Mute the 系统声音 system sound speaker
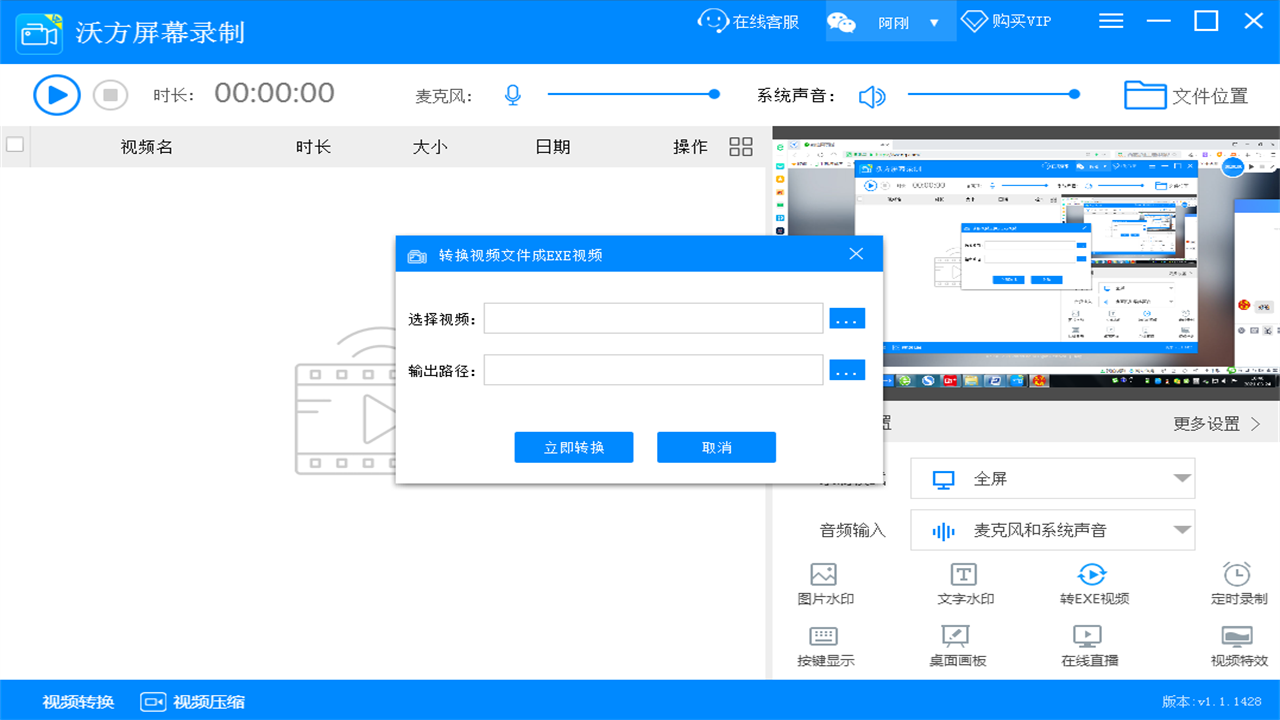The height and width of the screenshot is (720, 1280). pyautogui.click(x=871, y=94)
